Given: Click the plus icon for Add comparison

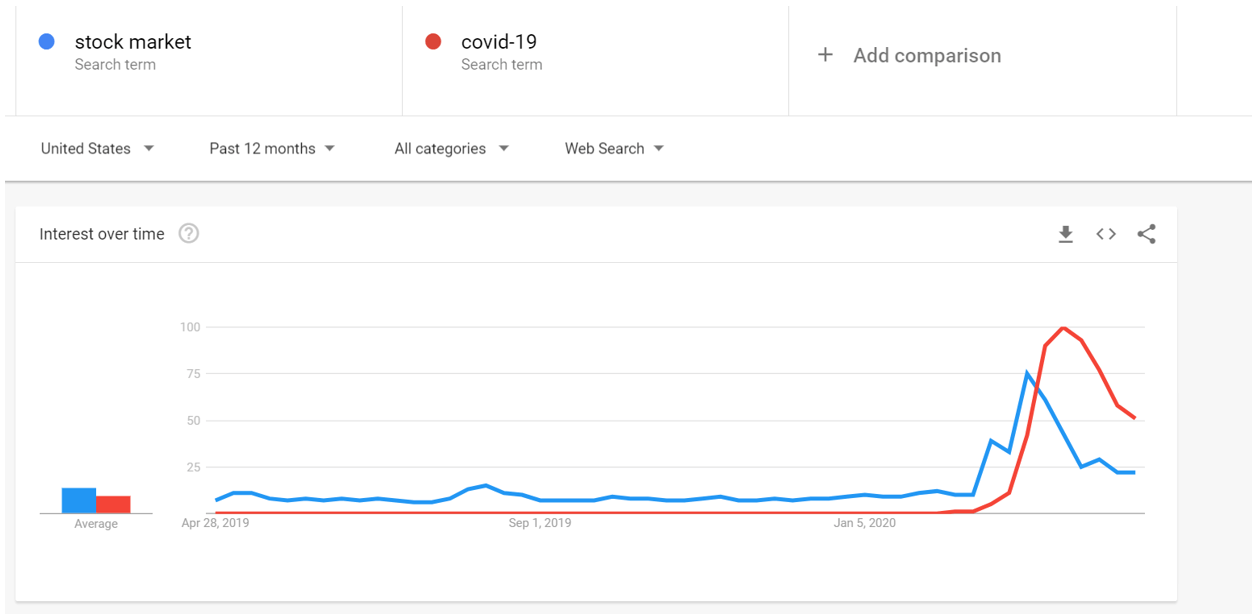Looking at the screenshot, I should [825, 55].
